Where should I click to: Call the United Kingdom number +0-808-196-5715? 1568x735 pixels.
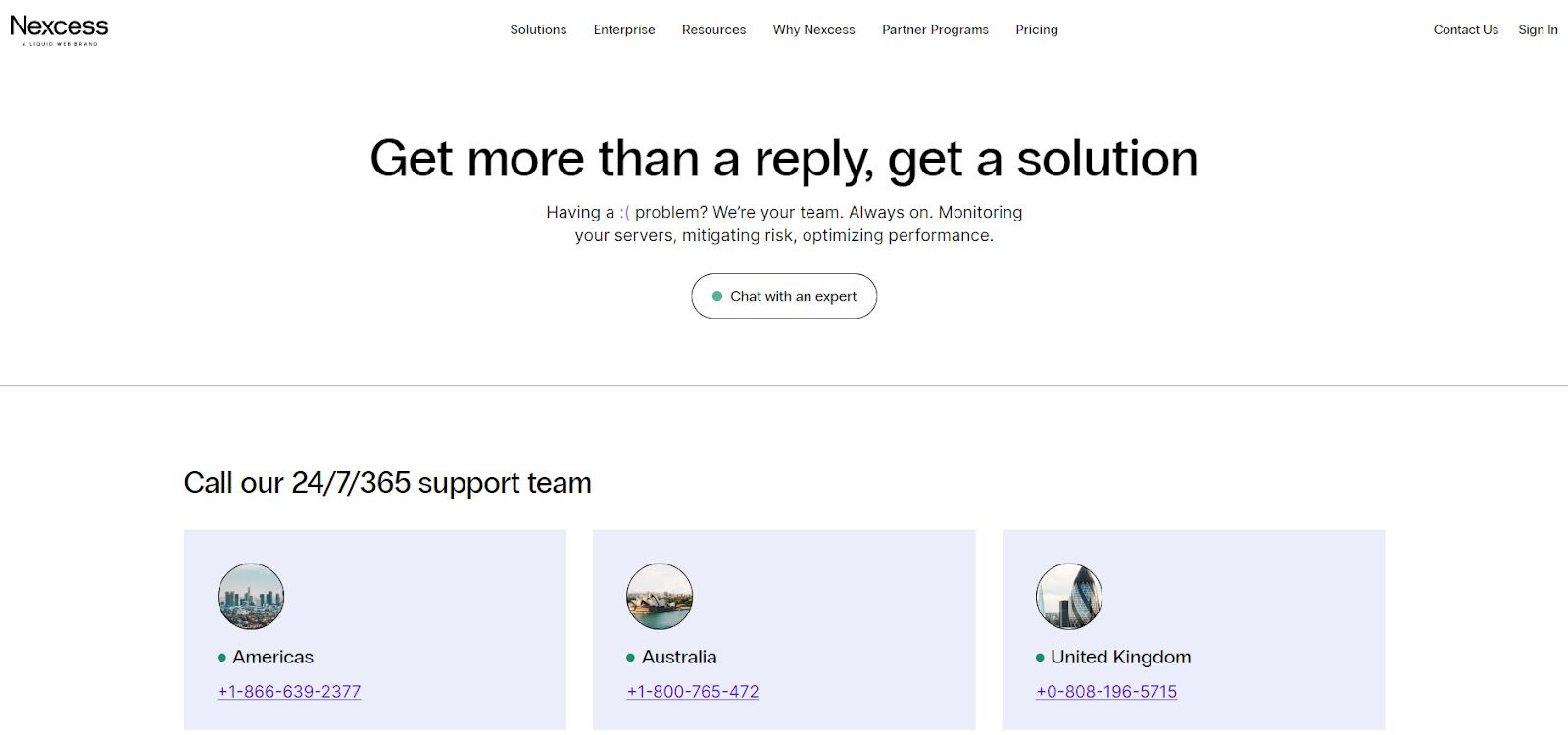(1105, 691)
